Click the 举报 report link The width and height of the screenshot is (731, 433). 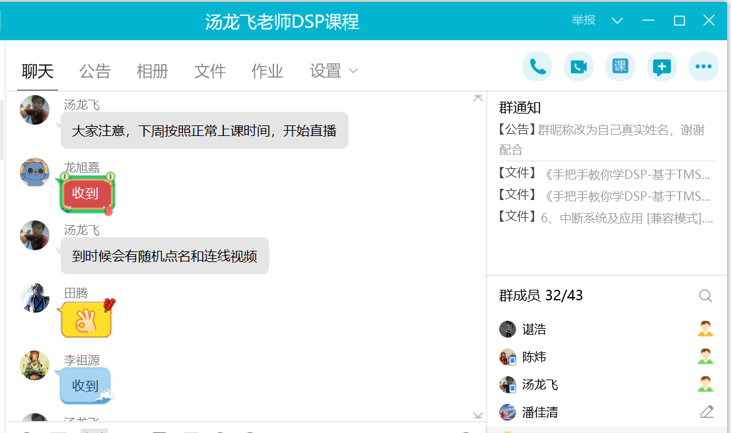583,21
